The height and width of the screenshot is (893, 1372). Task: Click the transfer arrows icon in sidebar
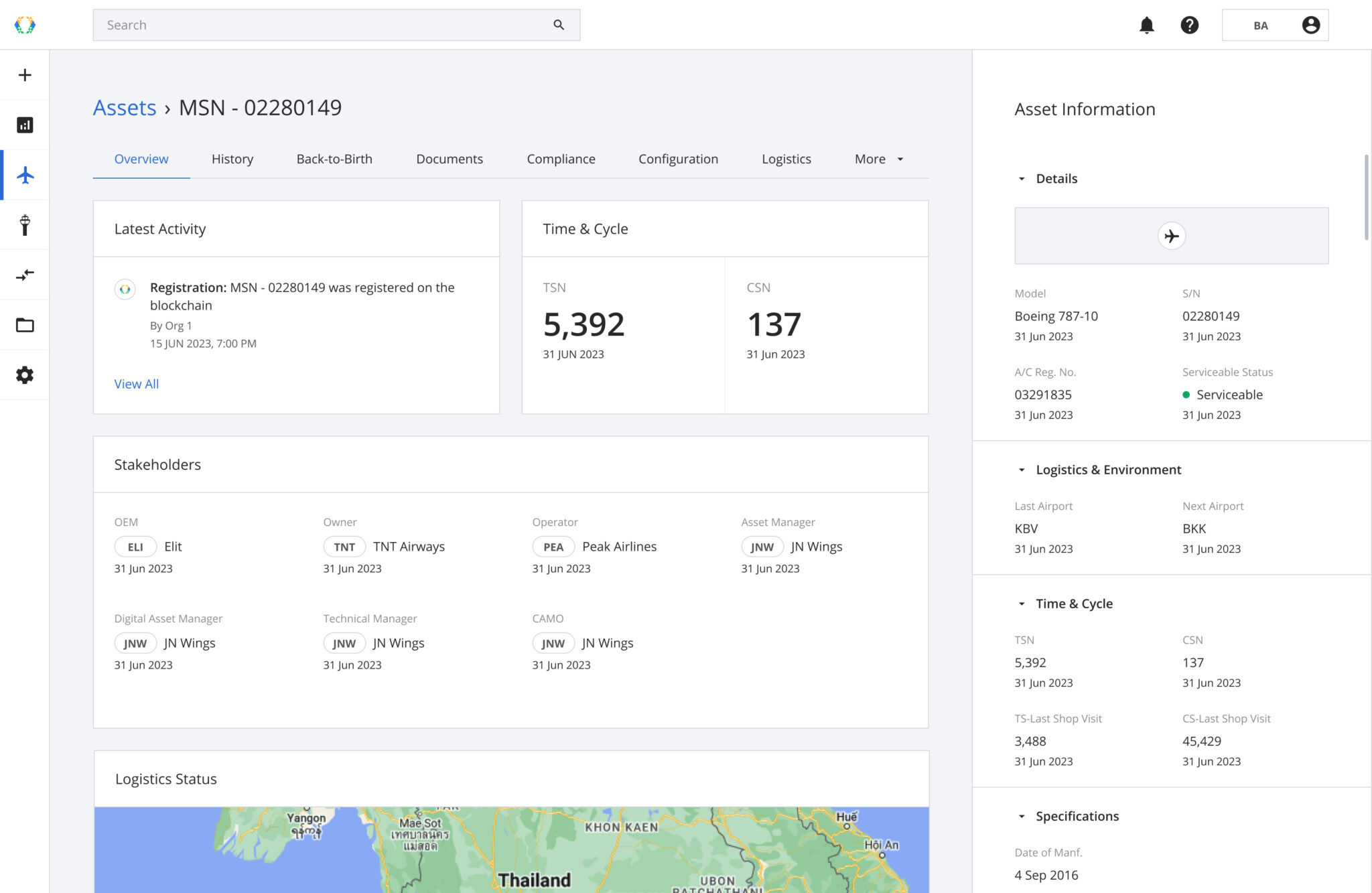click(x=25, y=275)
